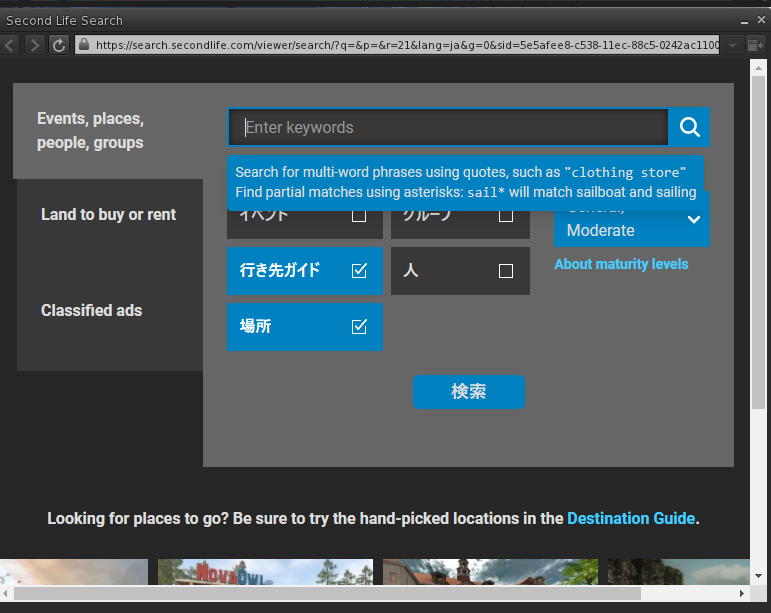Reload the search page
This screenshot has width=771, height=613.
[x=59, y=45]
